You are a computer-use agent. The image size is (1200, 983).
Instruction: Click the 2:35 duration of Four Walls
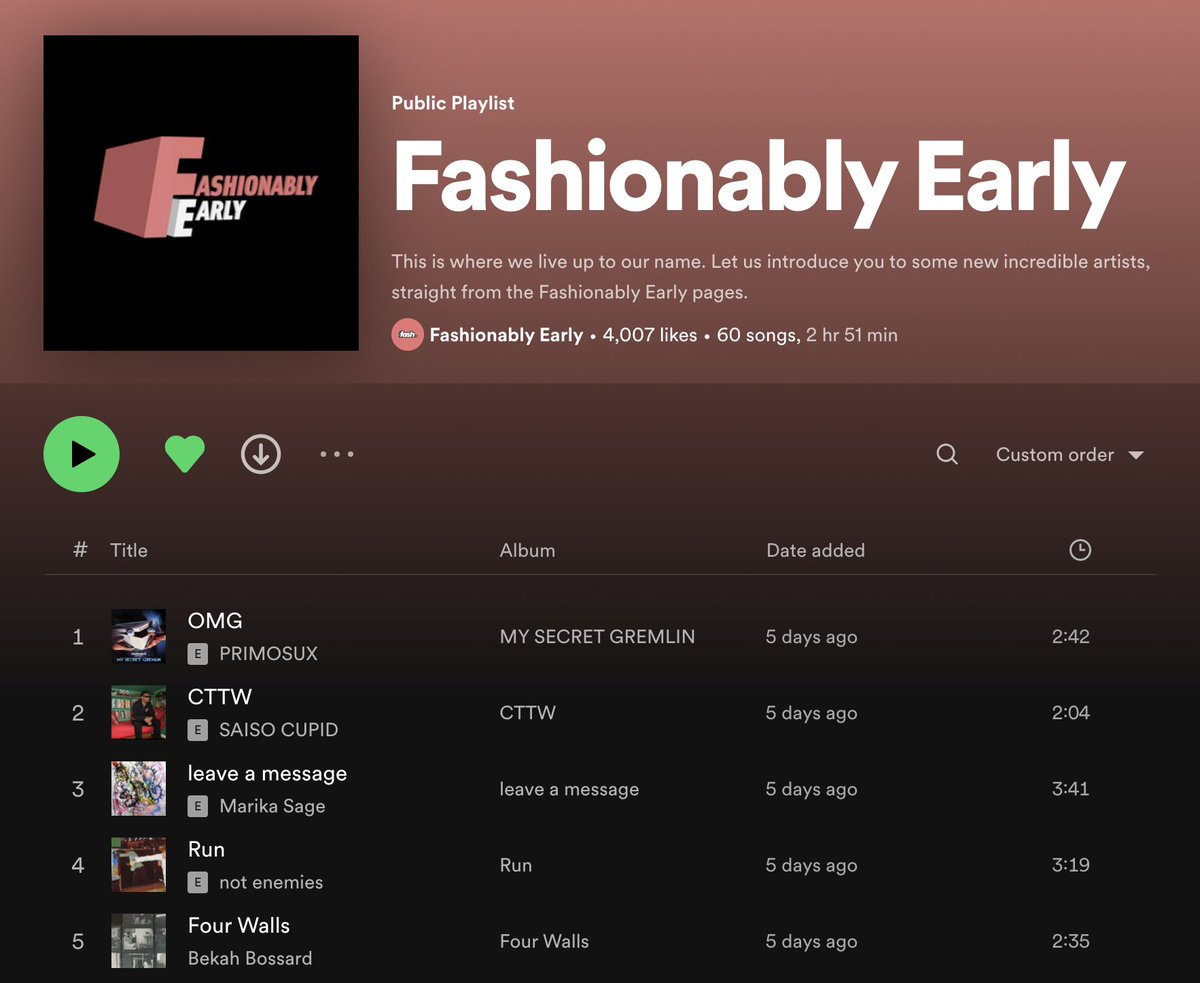coord(1070,941)
